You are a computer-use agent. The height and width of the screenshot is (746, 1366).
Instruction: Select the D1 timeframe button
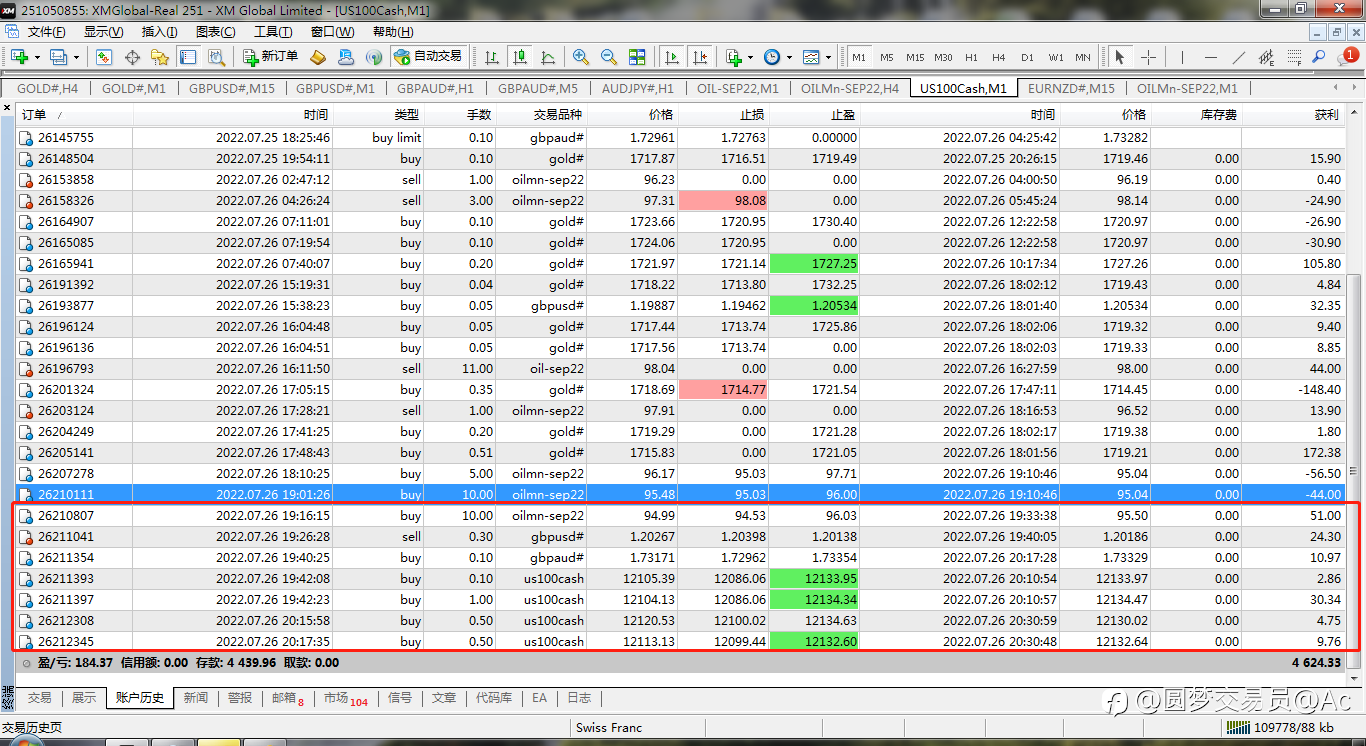[1027, 57]
